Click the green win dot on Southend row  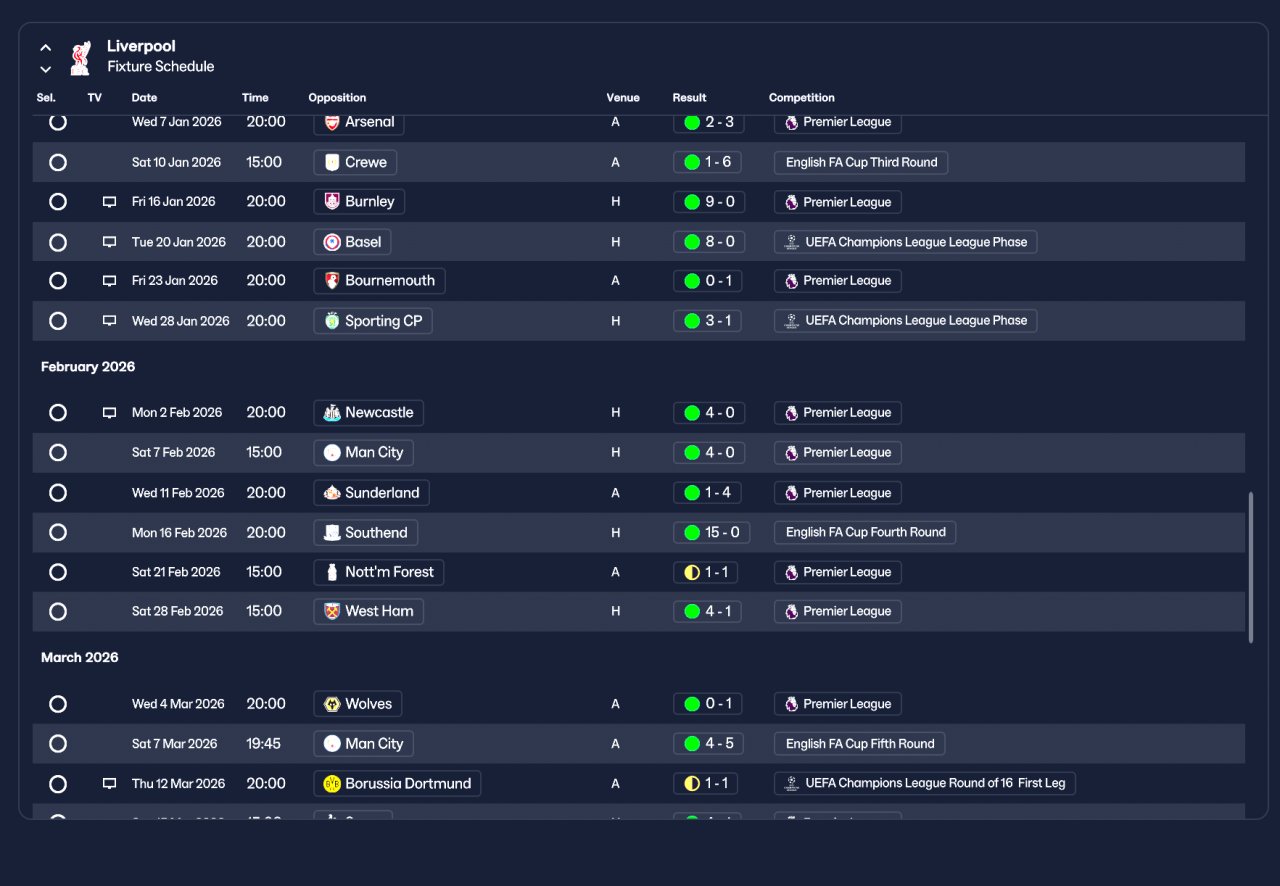coord(692,533)
